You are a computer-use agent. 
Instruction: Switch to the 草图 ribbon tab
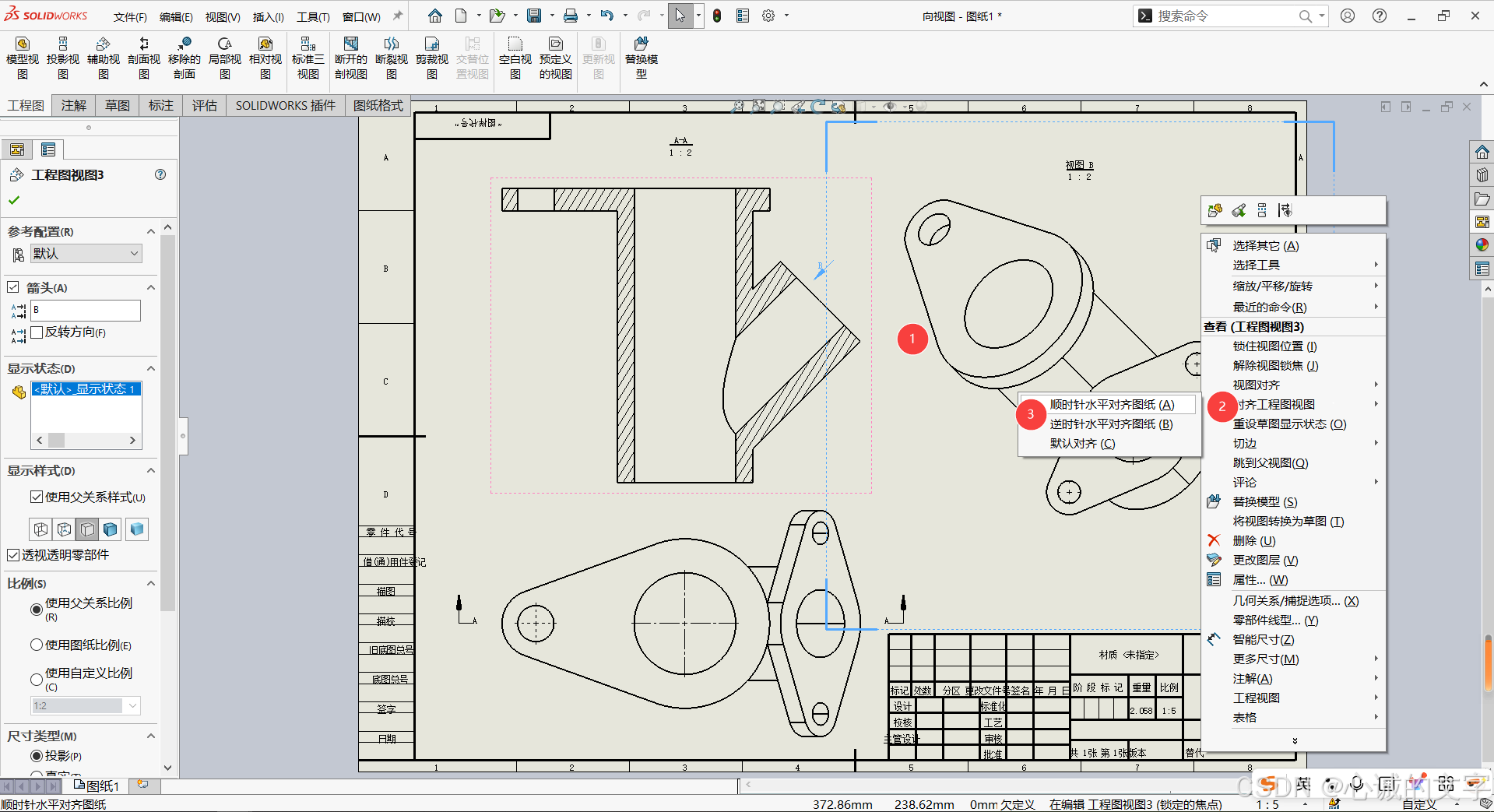point(118,105)
